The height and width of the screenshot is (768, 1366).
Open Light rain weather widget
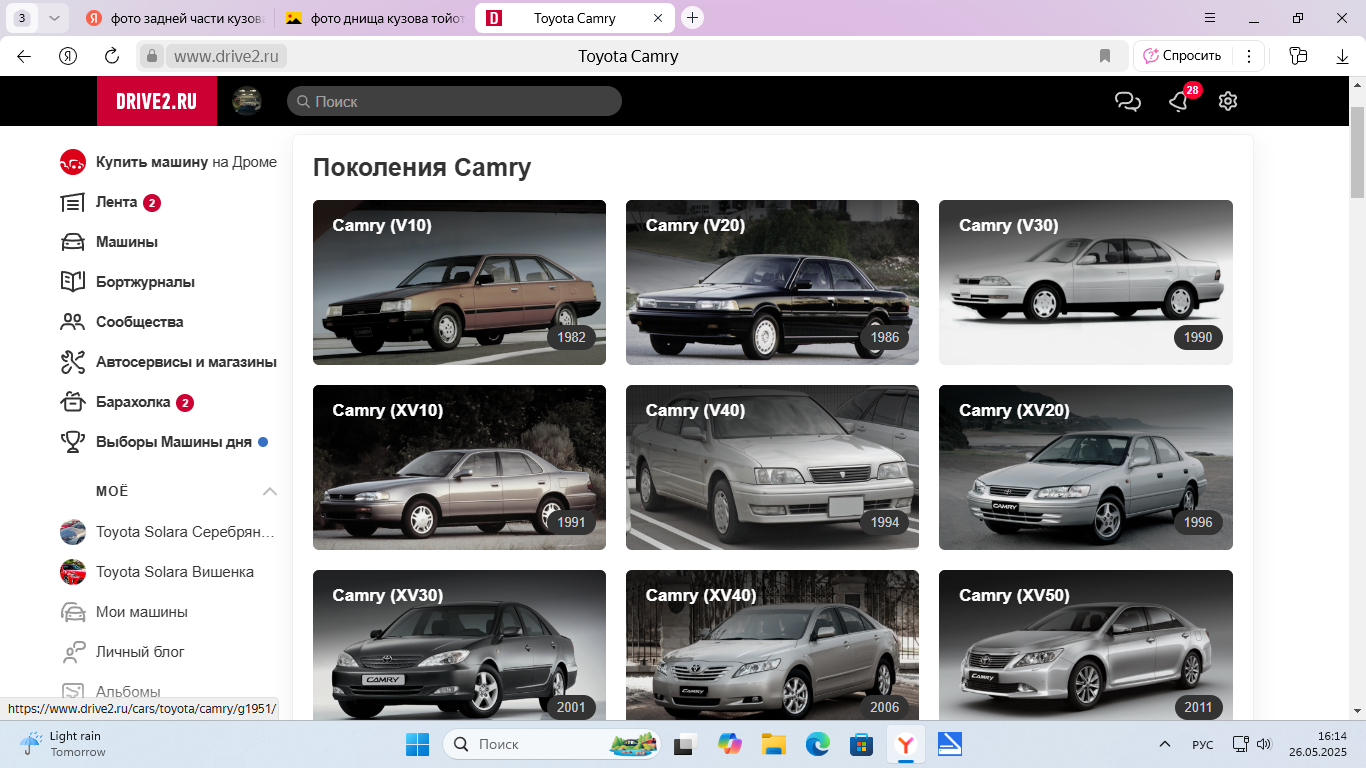tap(62, 744)
